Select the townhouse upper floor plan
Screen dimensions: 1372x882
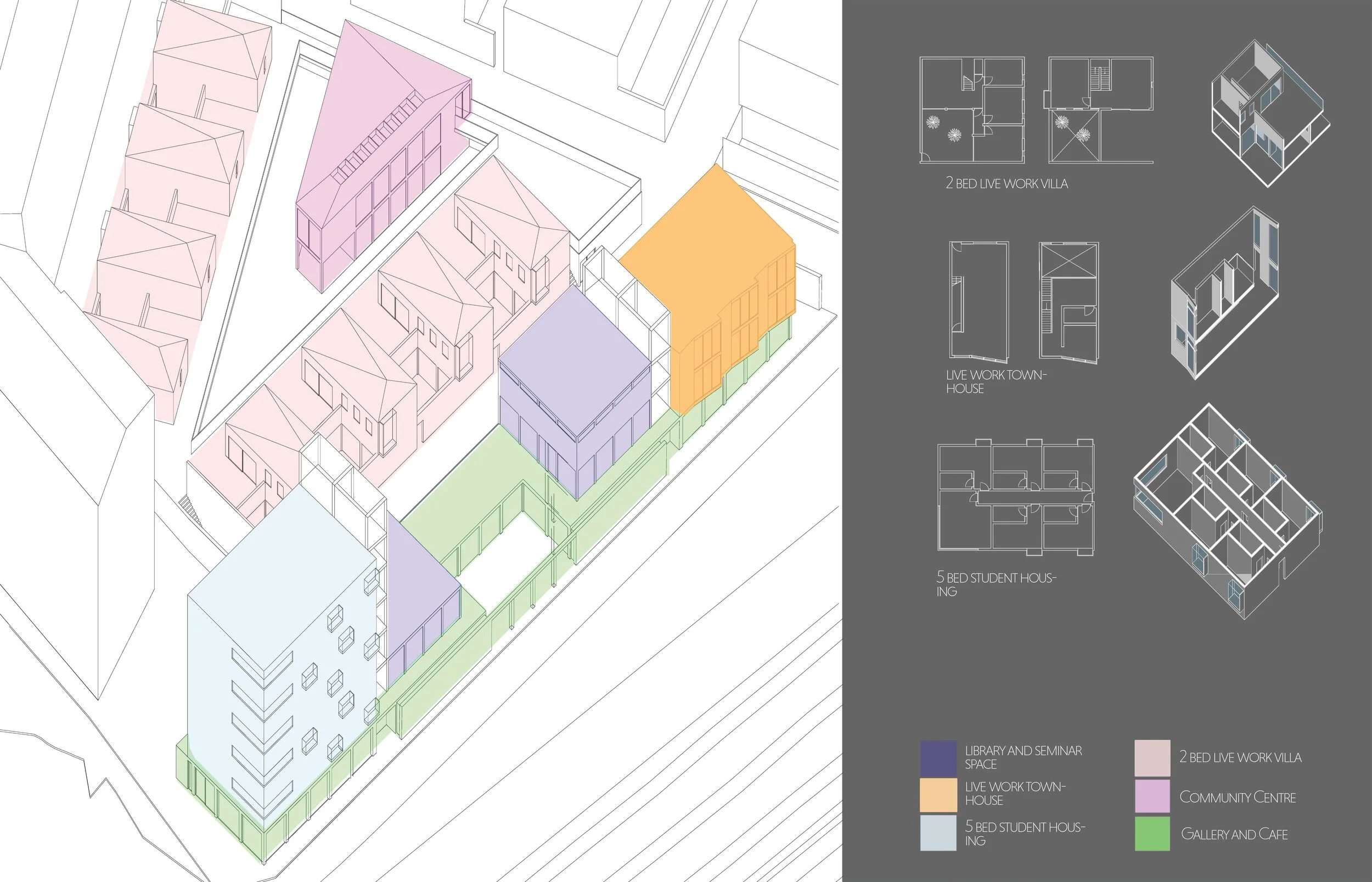point(1069,302)
